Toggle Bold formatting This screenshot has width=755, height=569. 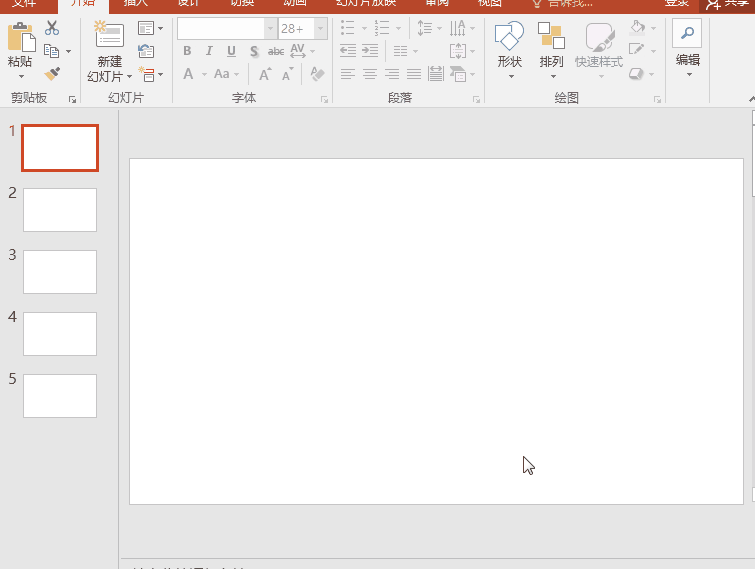coord(187,51)
